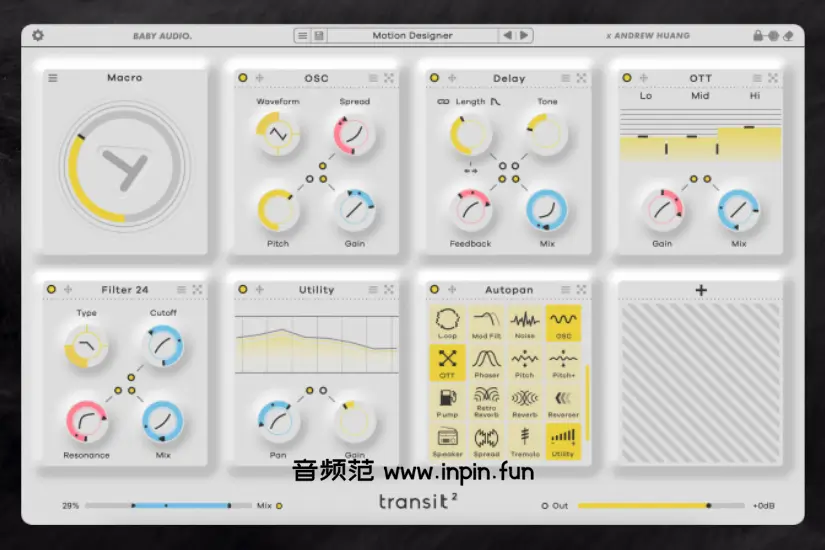
Task: Open the Macro panel menu
Action: point(53,78)
